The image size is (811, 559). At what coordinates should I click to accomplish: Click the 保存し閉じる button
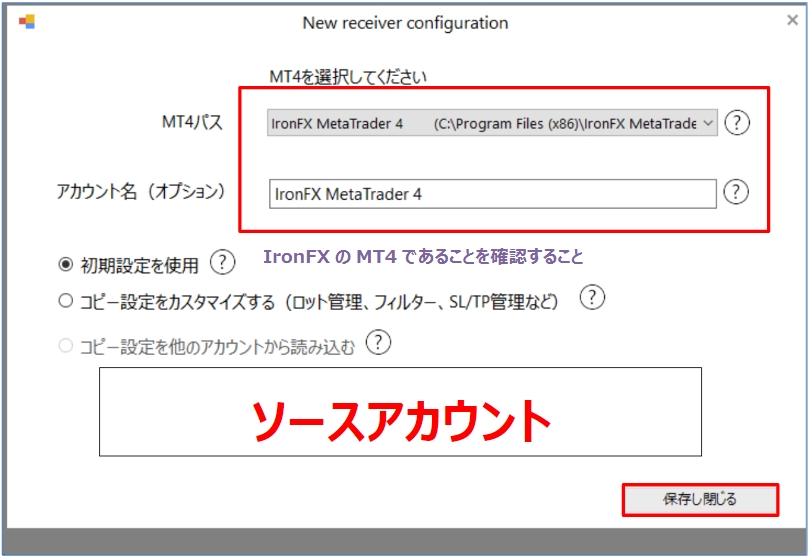(700, 500)
